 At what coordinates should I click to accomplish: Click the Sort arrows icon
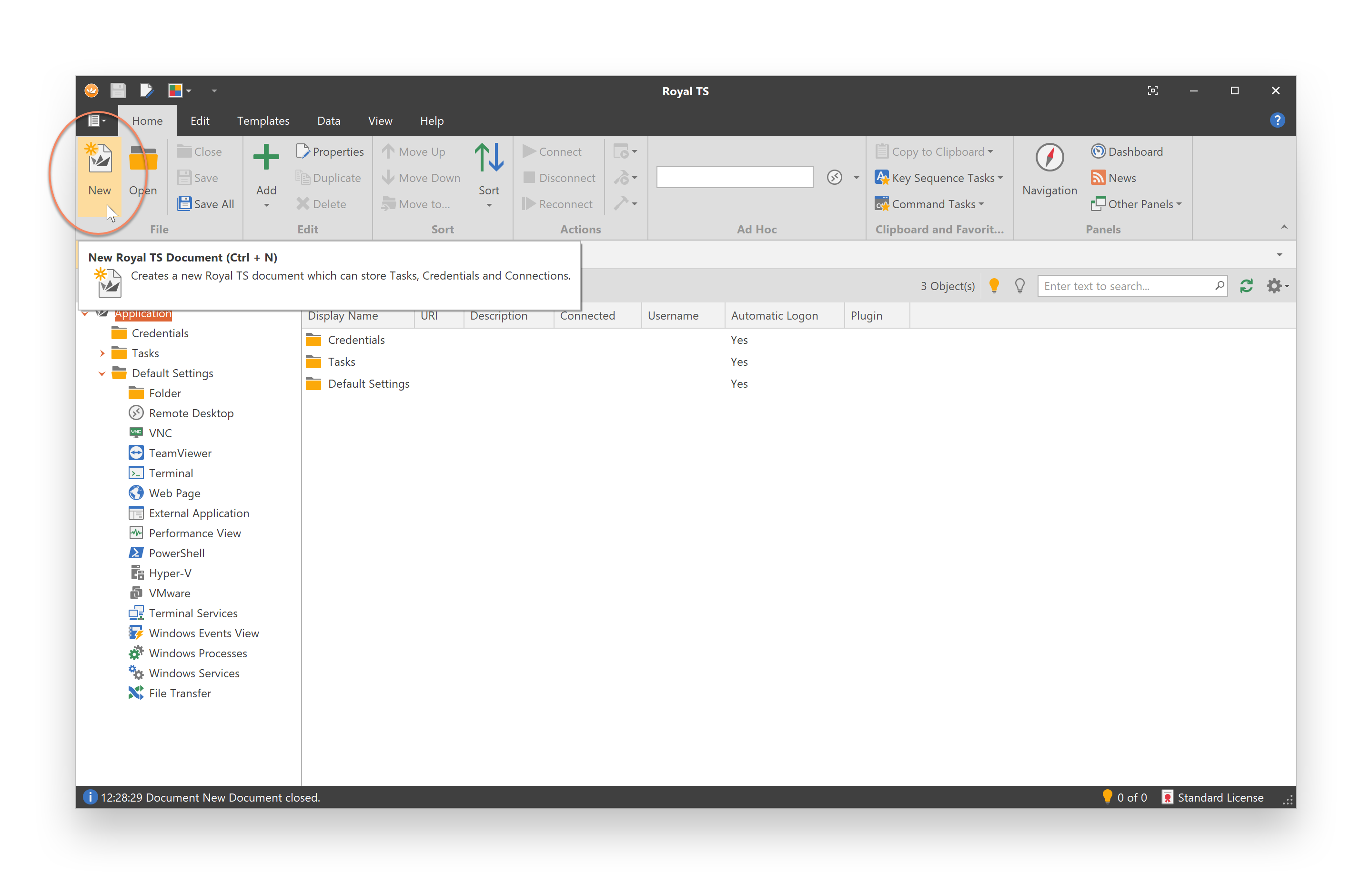(488, 158)
